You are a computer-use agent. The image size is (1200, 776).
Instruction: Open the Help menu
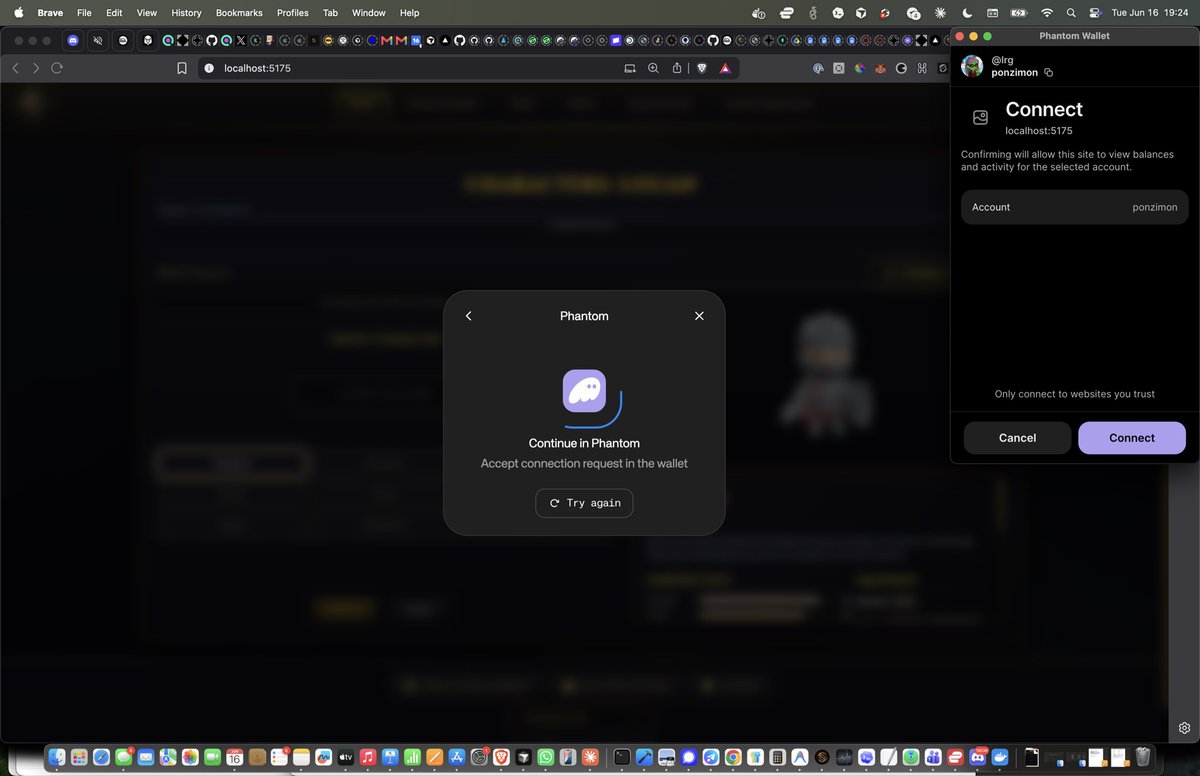click(410, 13)
